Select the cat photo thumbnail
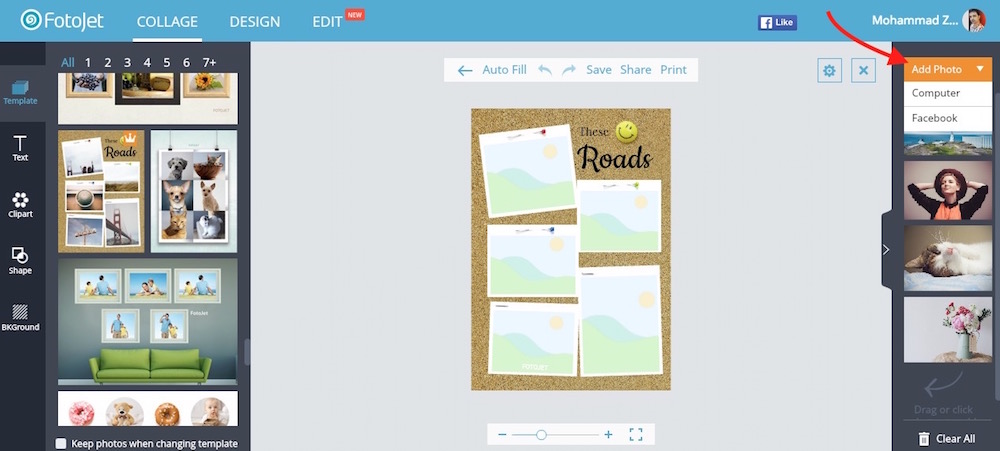Image resolution: width=1000 pixels, height=451 pixels. [946, 258]
